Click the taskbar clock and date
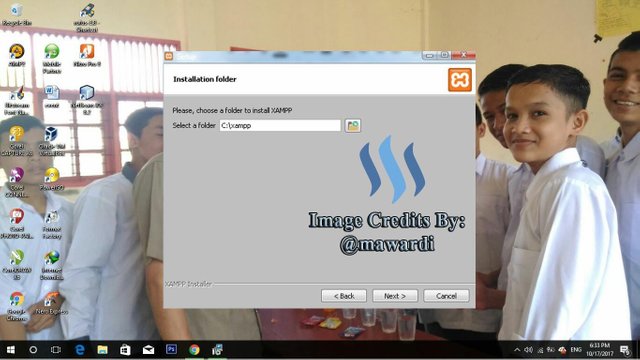The height and width of the screenshot is (360, 640). 600,350
